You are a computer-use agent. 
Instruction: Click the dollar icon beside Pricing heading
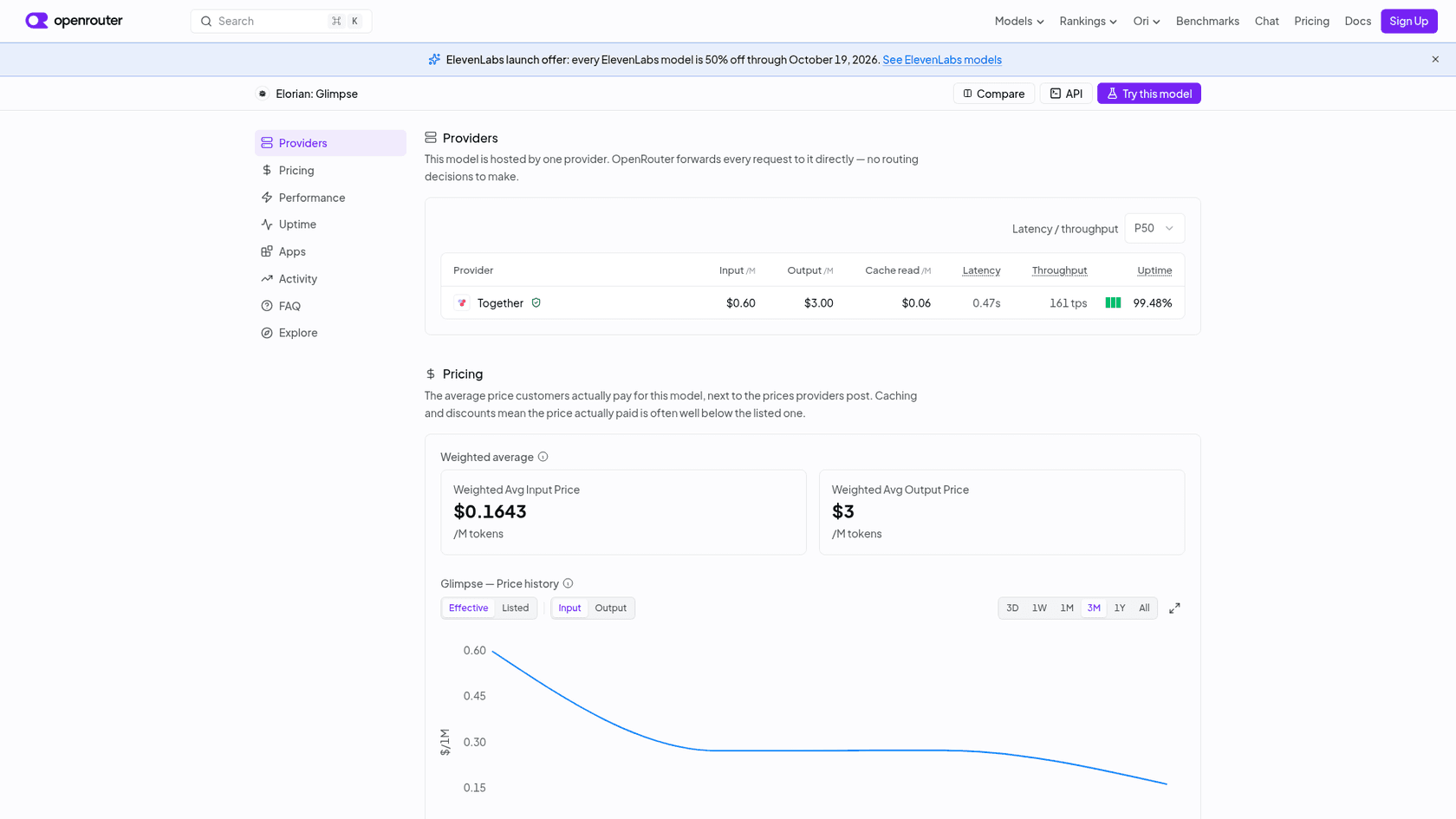431,374
